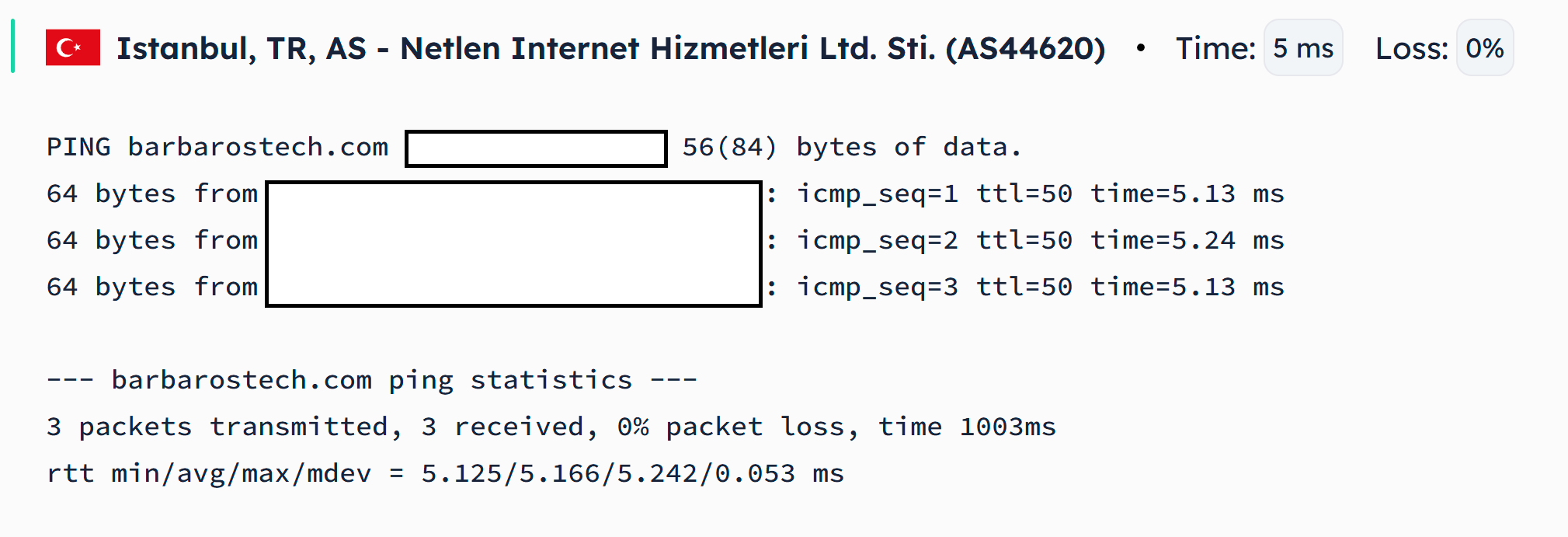
Task: Click the PING barbarostech.com text
Action: (x=217, y=147)
